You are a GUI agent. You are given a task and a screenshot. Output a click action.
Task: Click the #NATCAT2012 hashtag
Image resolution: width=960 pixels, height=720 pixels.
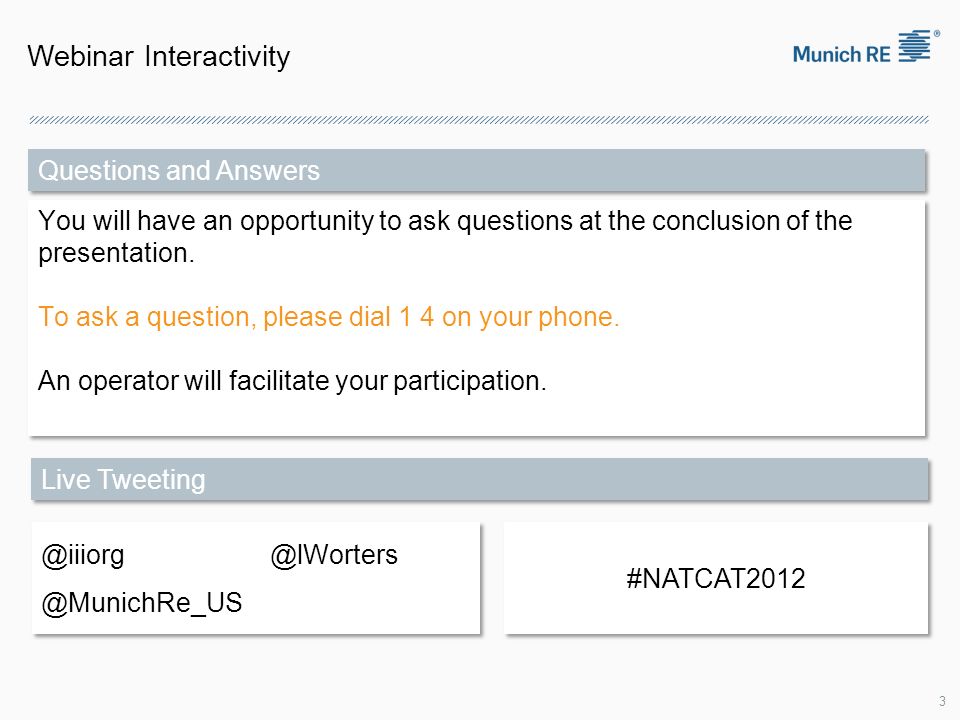(716, 579)
